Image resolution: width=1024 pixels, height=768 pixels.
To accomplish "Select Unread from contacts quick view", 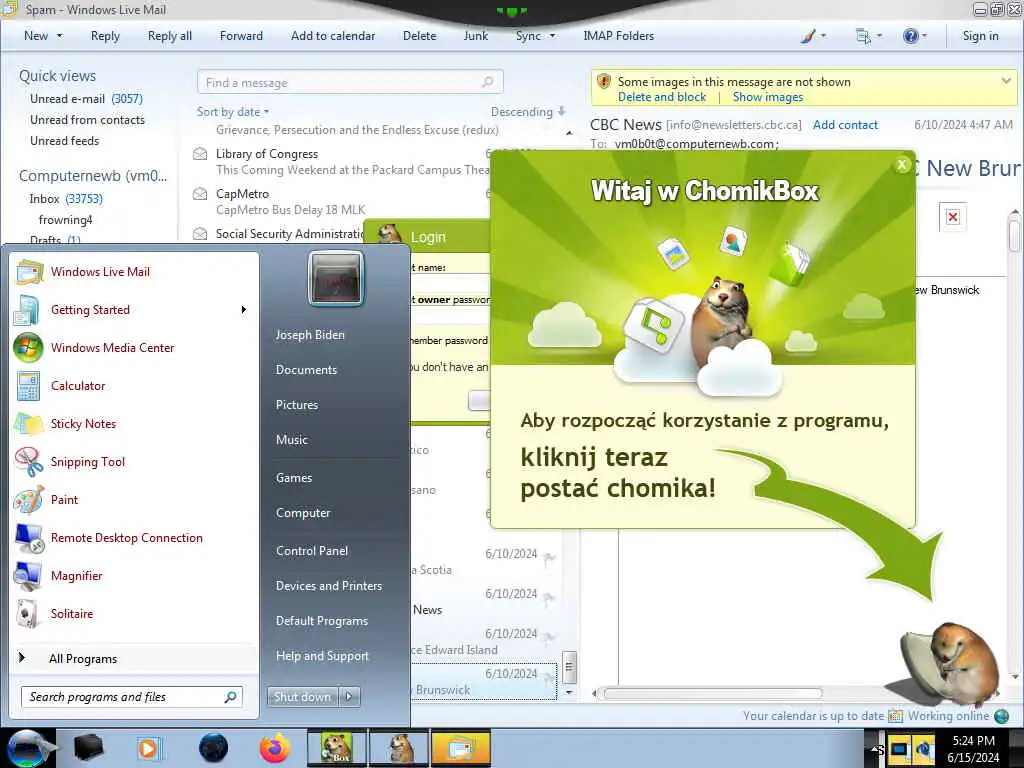I will 88,120.
